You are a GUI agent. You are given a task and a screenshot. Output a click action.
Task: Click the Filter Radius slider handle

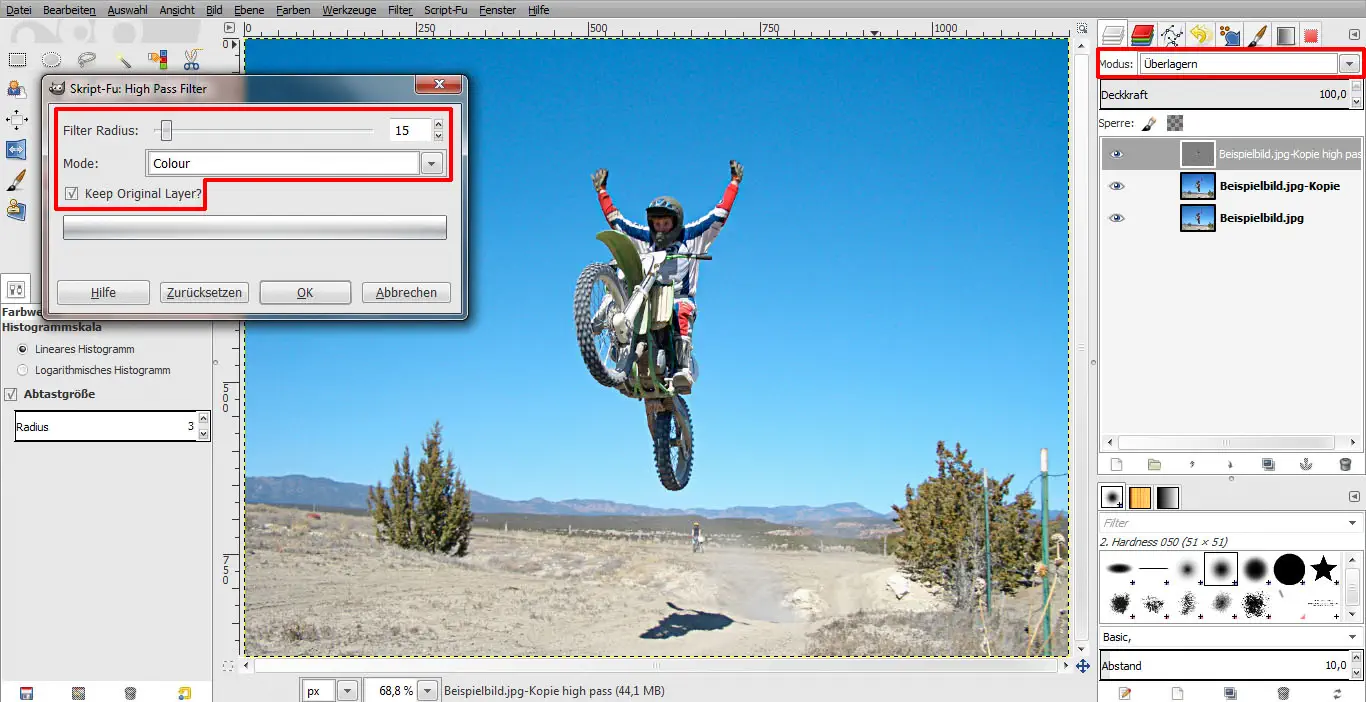pos(167,130)
